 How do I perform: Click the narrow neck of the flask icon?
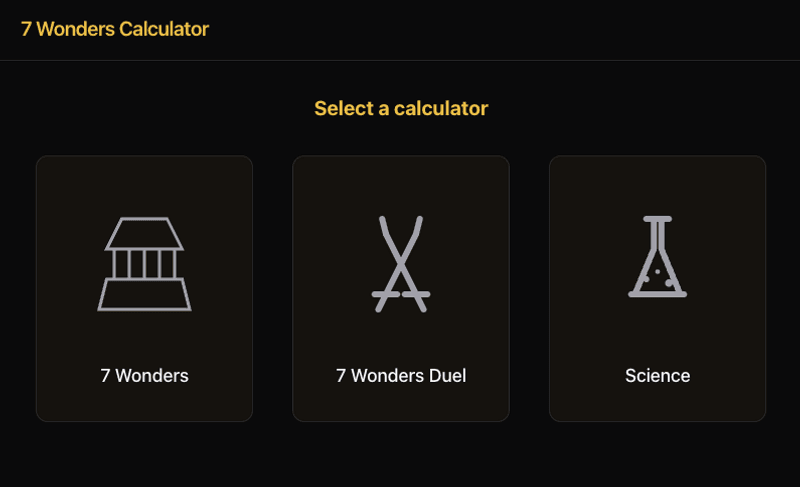pos(658,236)
